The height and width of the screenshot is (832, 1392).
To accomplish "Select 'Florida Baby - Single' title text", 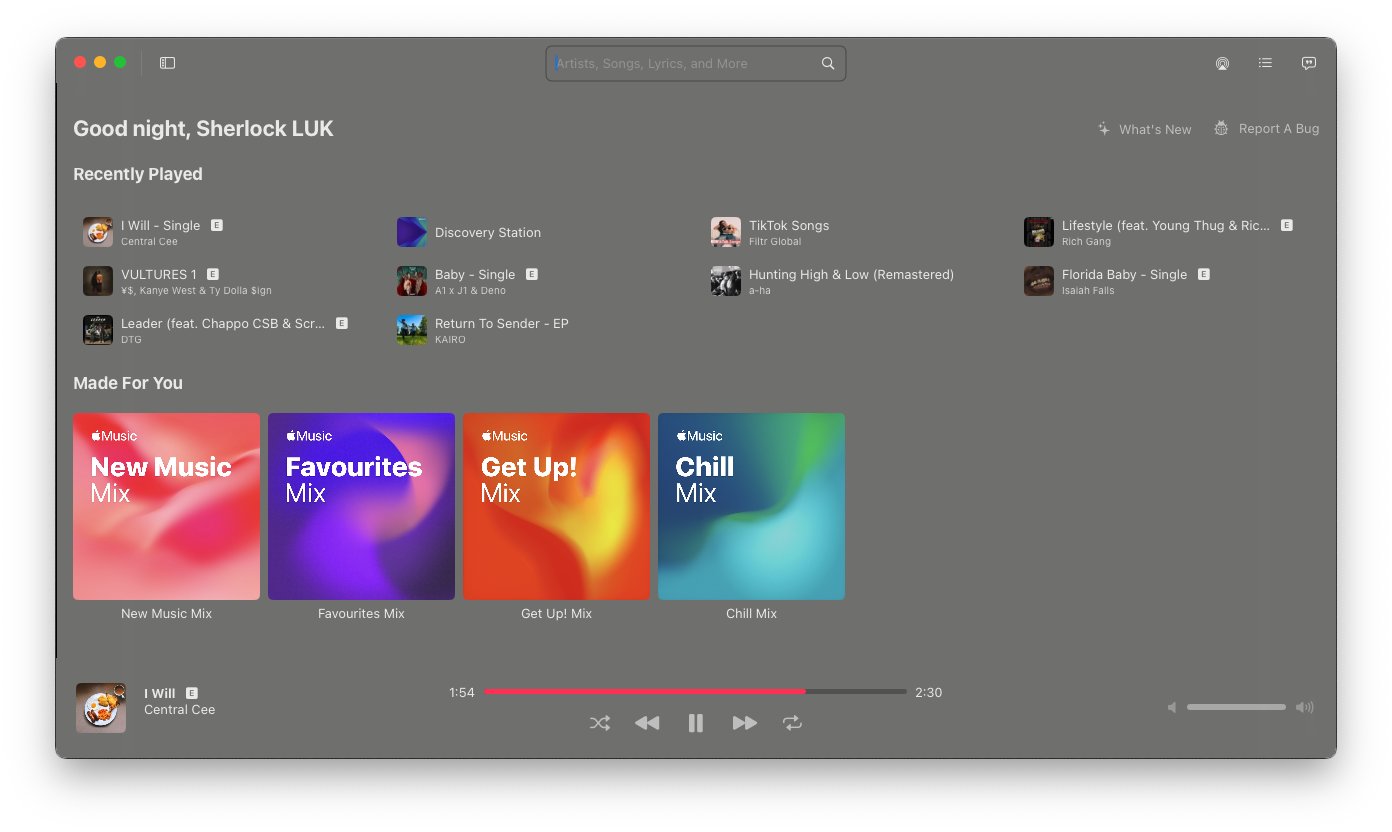I will (1125, 274).
